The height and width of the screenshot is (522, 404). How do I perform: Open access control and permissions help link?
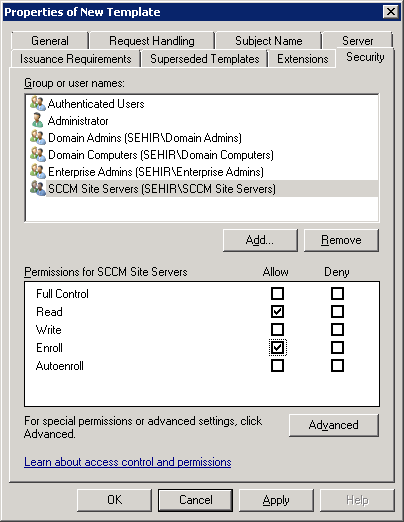[x=128, y=462]
